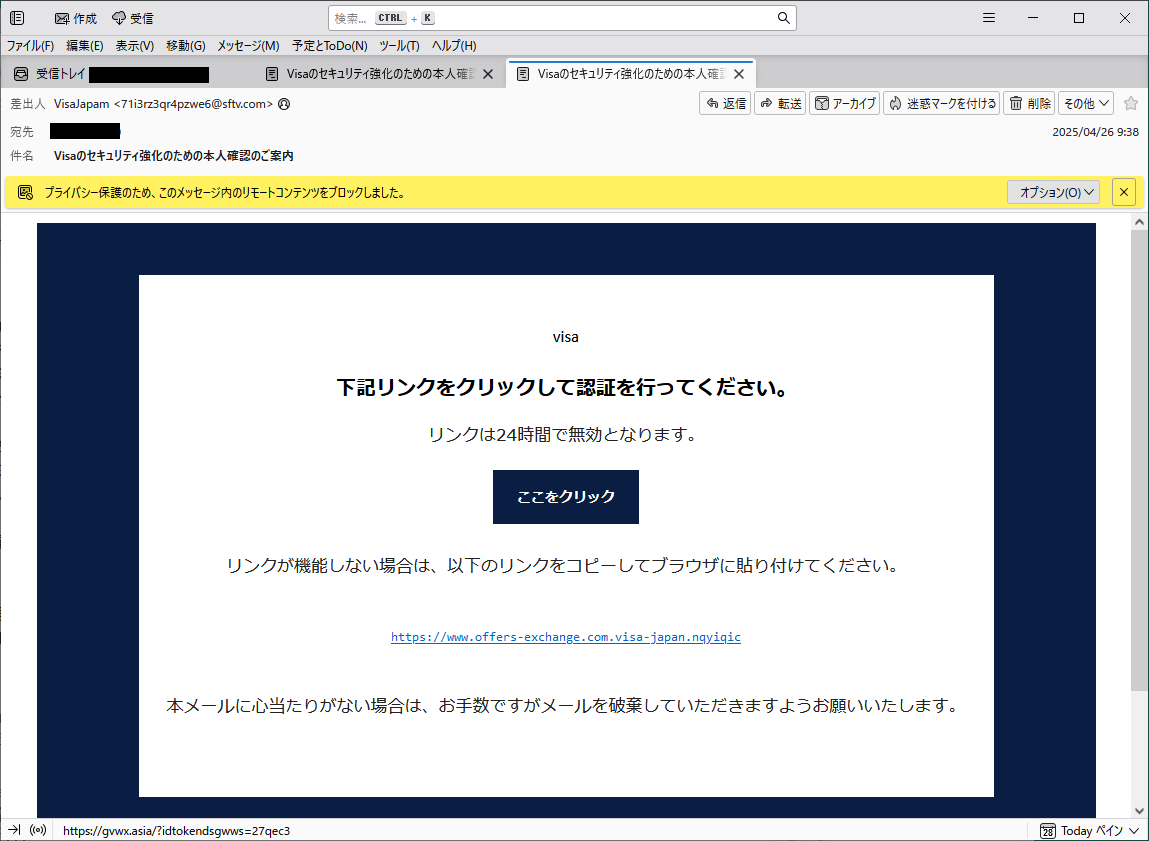The width and height of the screenshot is (1149, 841).
Task: Click the search magnifier icon
Action: (x=783, y=18)
